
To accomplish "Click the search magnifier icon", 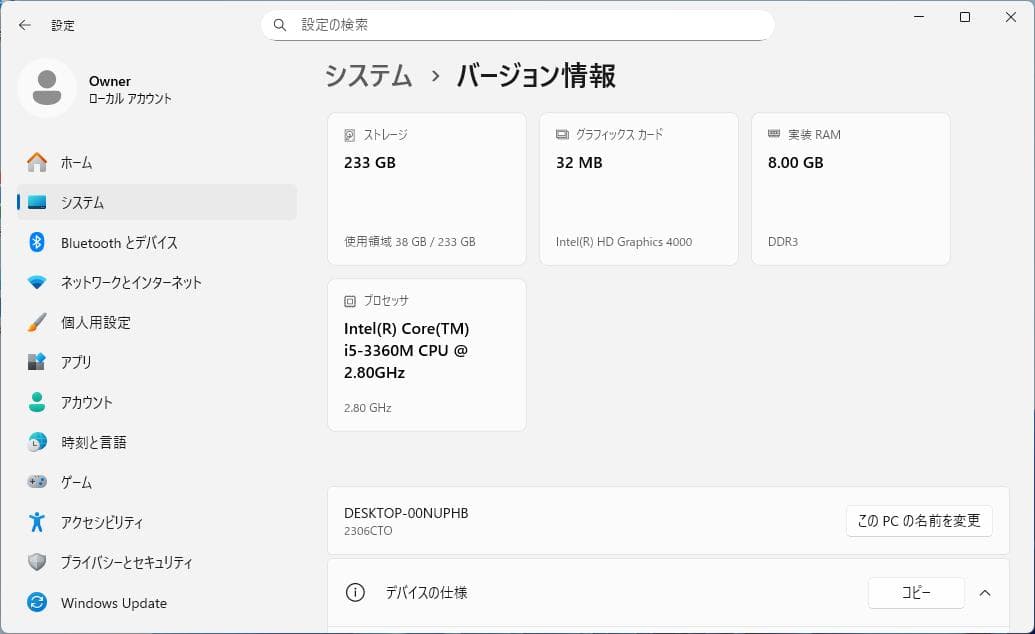I will point(280,24).
